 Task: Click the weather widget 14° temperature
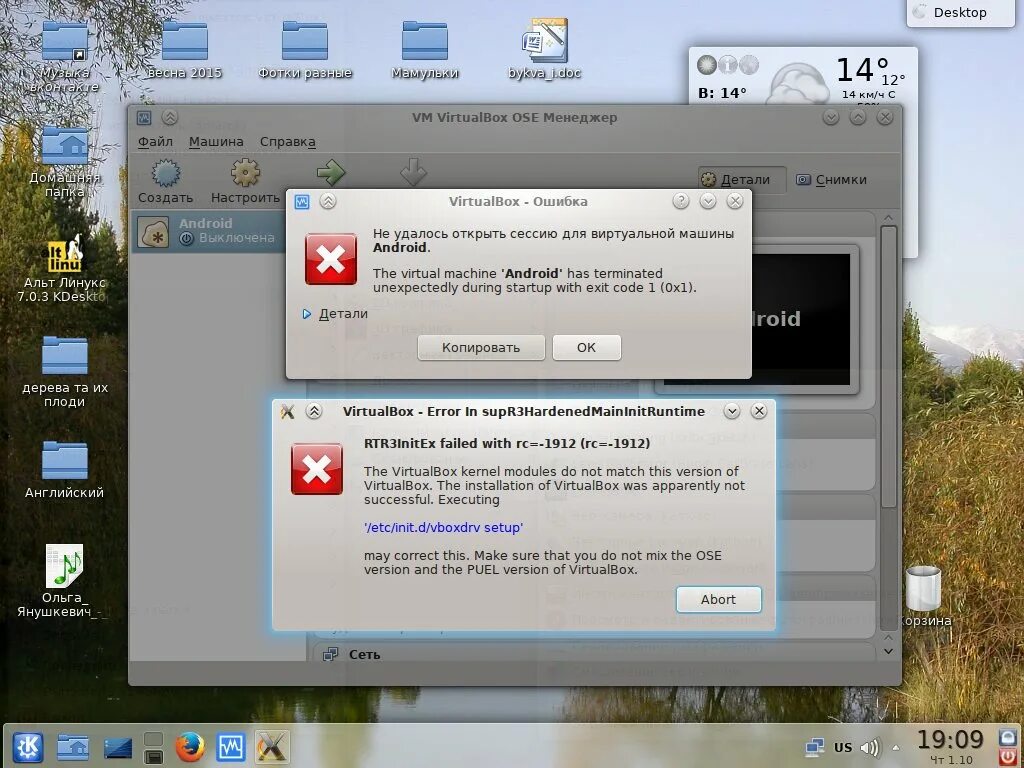click(862, 69)
